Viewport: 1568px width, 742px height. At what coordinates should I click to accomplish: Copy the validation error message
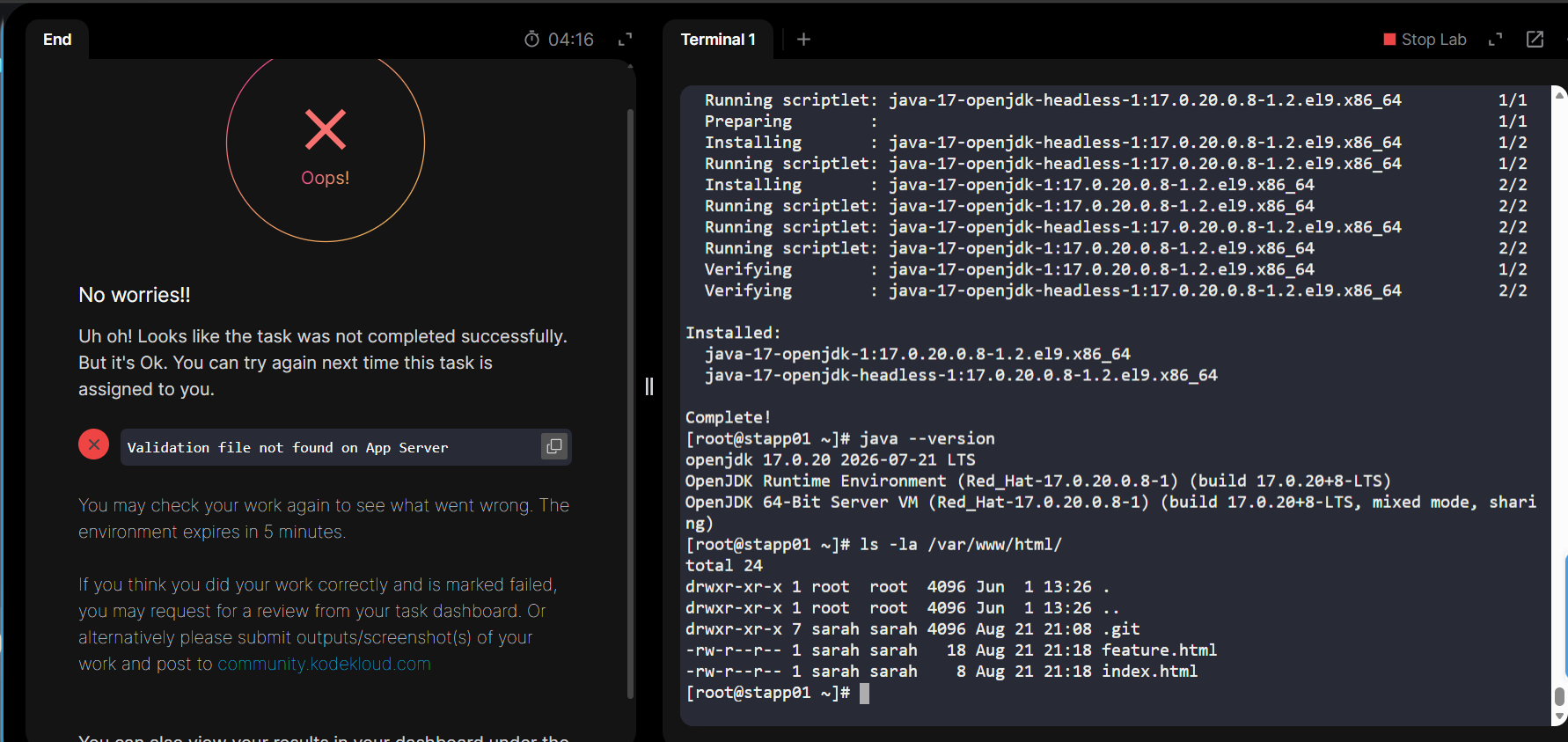(553, 446)
